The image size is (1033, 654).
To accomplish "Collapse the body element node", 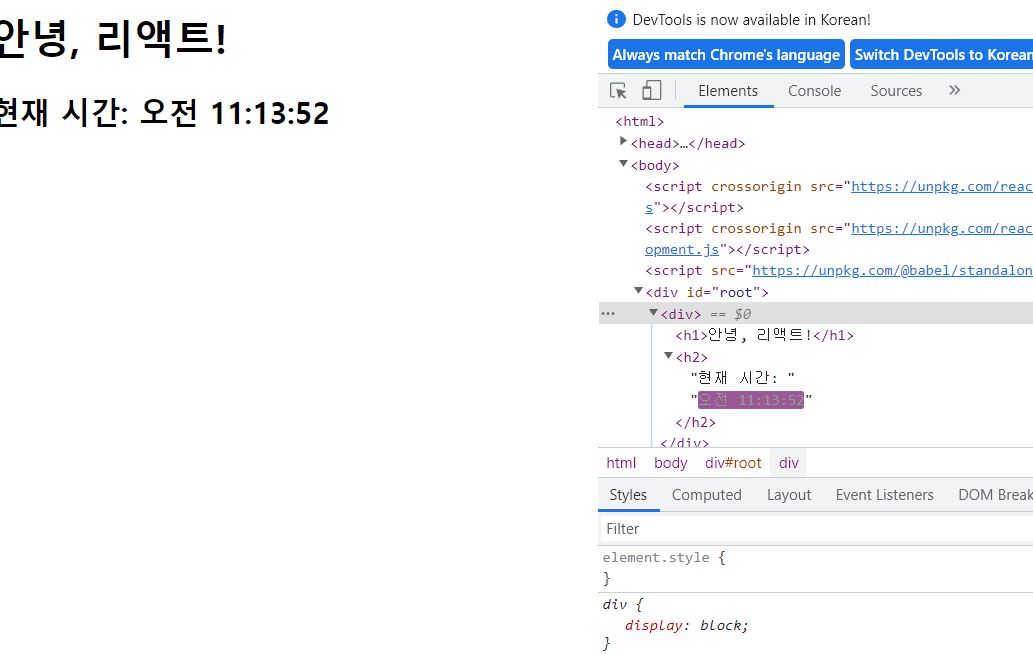I will (623, 163).
